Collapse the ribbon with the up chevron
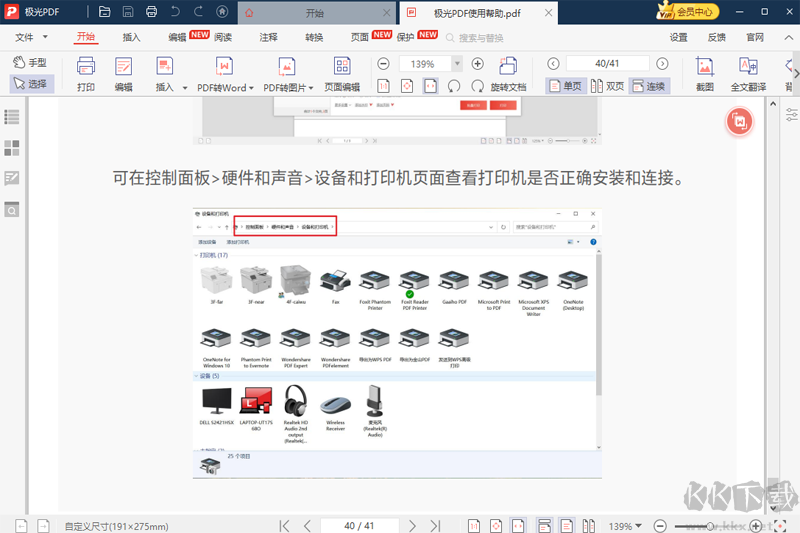800x533 pixels. coord(788,37)
